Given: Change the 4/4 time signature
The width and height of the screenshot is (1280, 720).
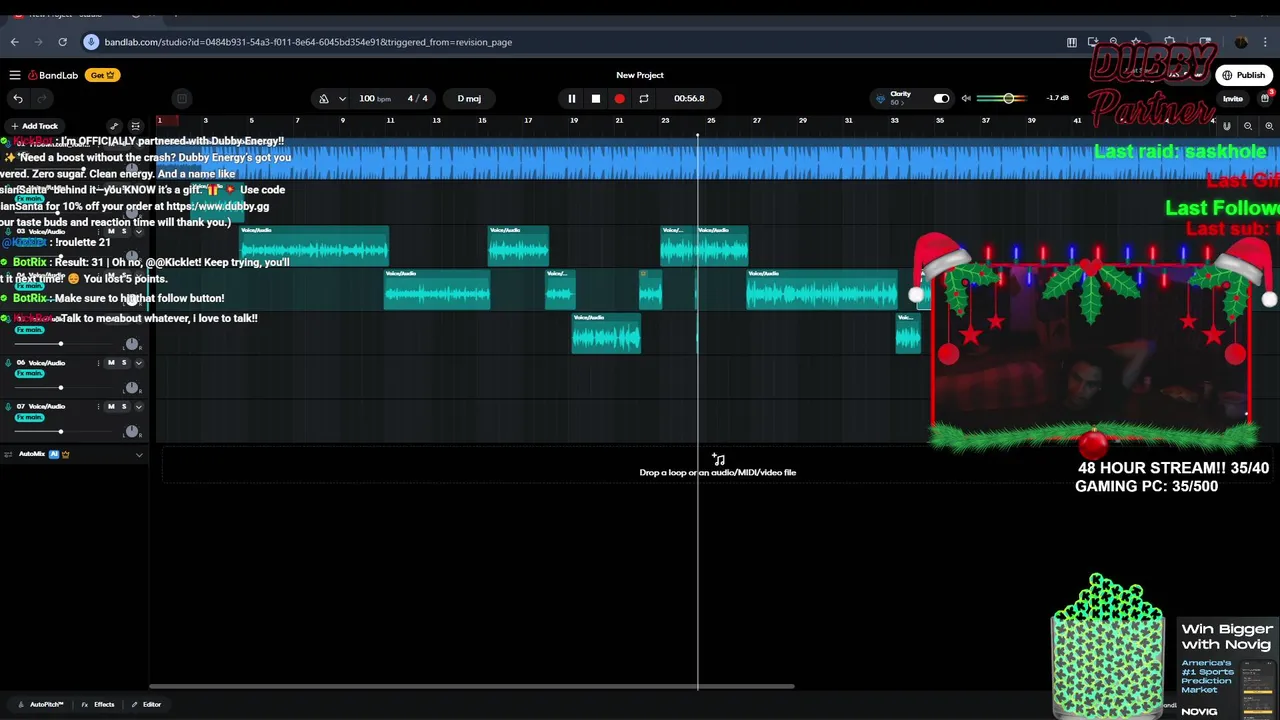Looking at the screenshot, I should pos(417,98).
